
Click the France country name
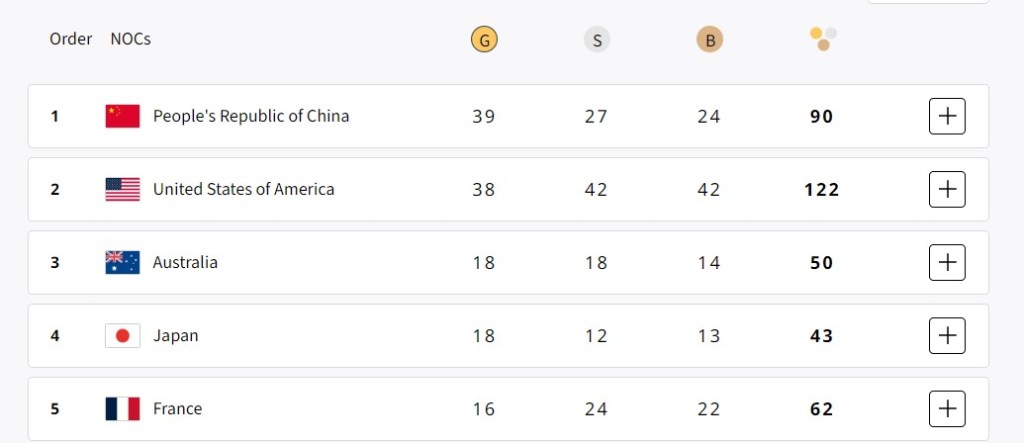pos(177,409)
